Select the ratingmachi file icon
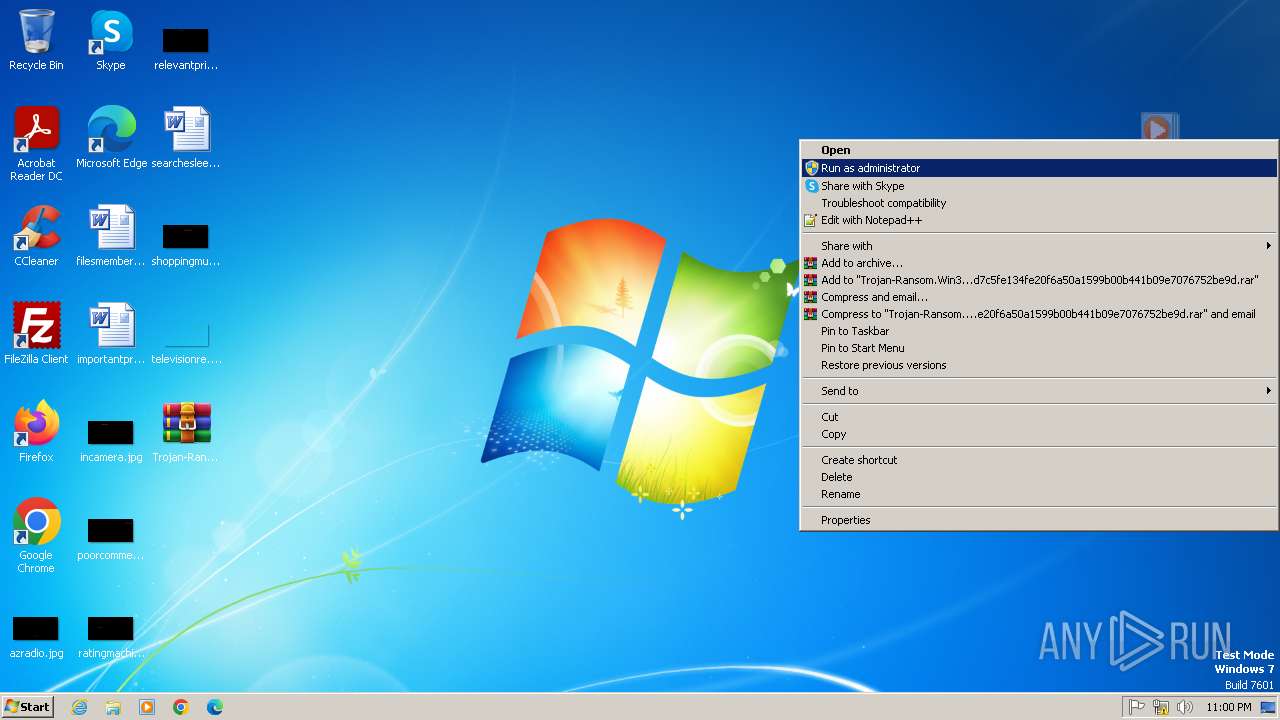This screenshot has width=1280, height=720. point(111,634)
